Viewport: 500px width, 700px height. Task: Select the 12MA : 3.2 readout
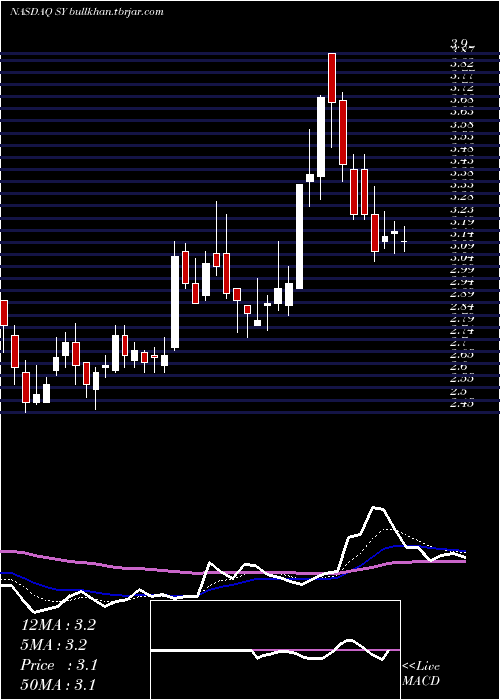point(58,625)
